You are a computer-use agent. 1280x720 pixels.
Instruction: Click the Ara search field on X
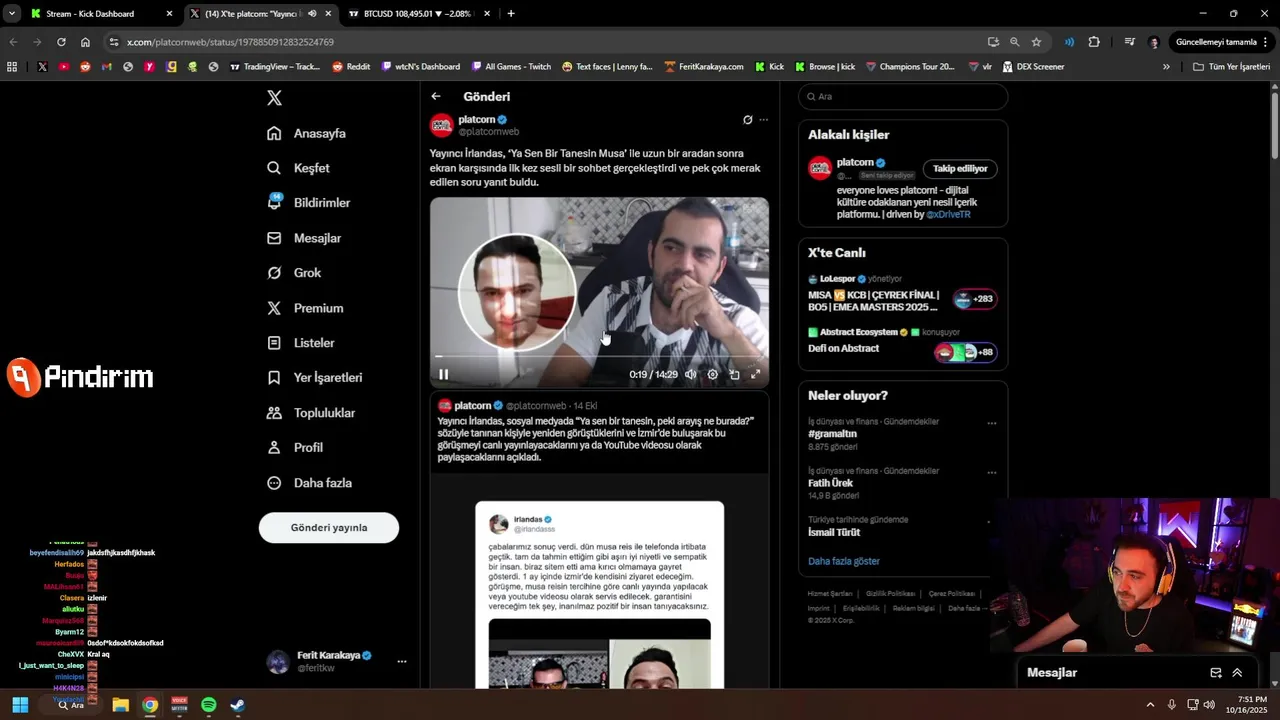pos(903,97)
